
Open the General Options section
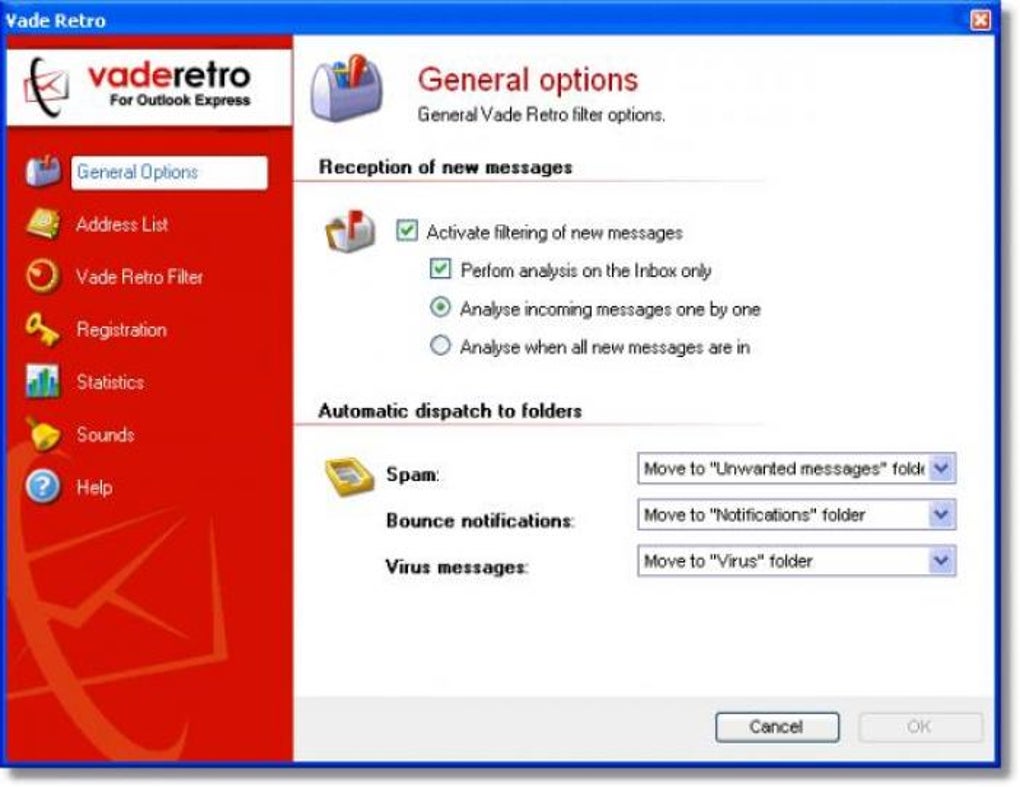169,172
